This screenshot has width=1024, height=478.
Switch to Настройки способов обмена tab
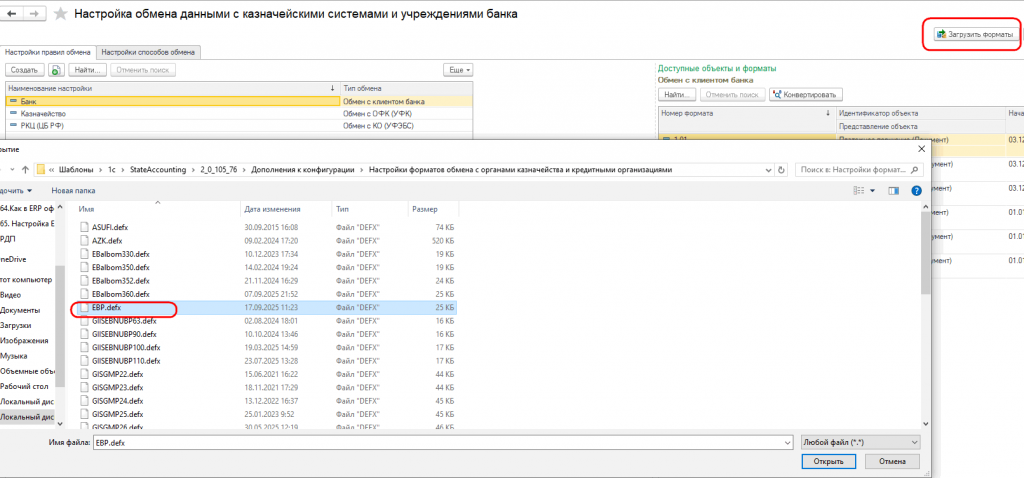(148, 52)
